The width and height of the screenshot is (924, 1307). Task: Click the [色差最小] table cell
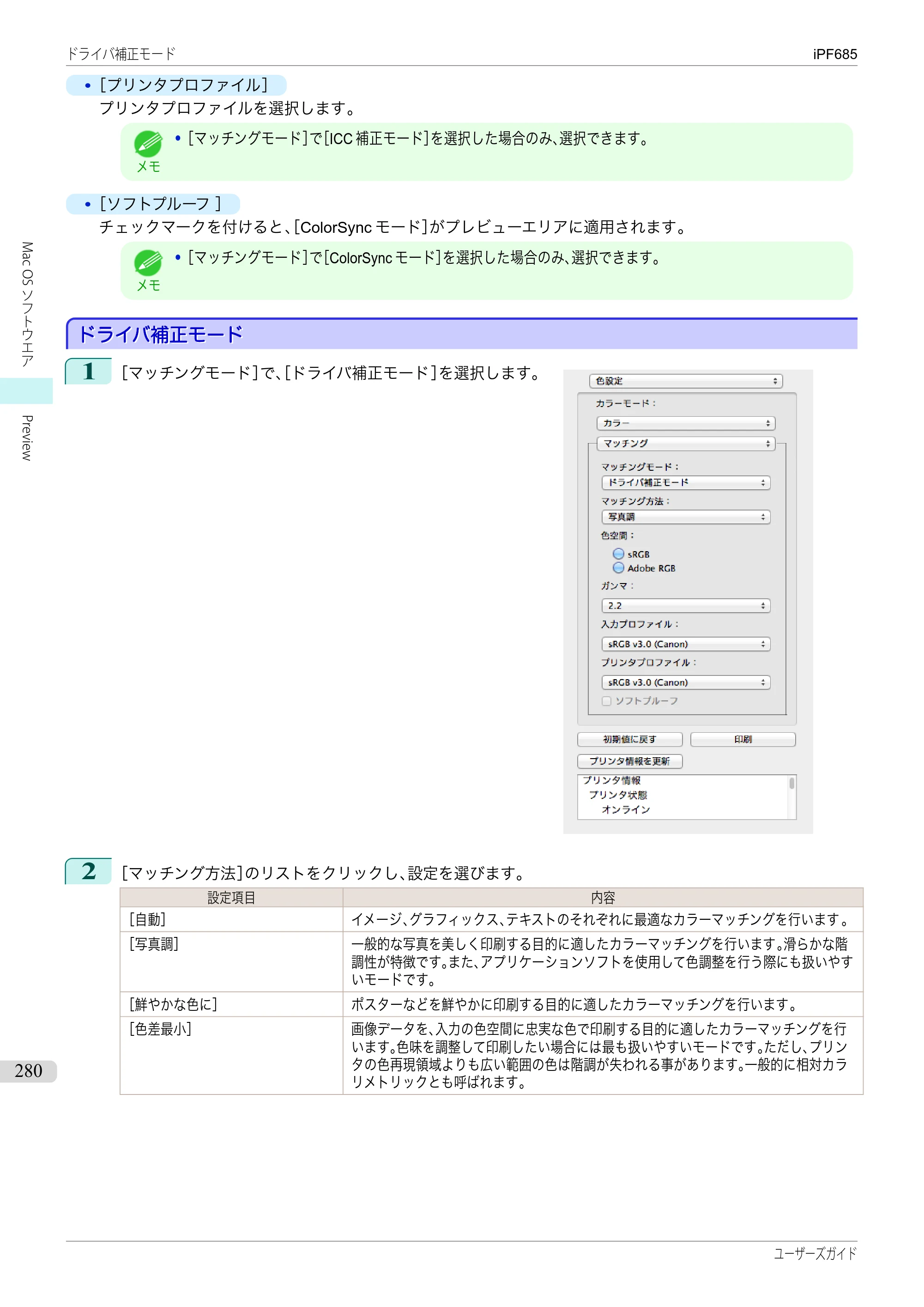(x=231, y=1055)
